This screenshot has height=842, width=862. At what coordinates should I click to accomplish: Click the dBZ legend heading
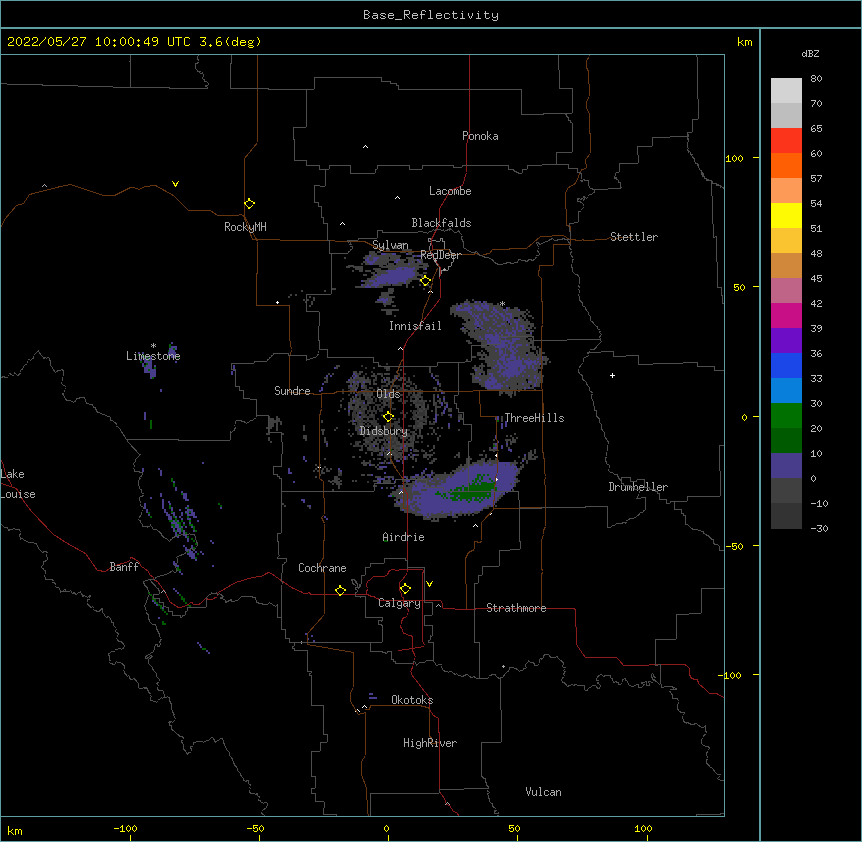pyautogui.click(x=810, y=53)
